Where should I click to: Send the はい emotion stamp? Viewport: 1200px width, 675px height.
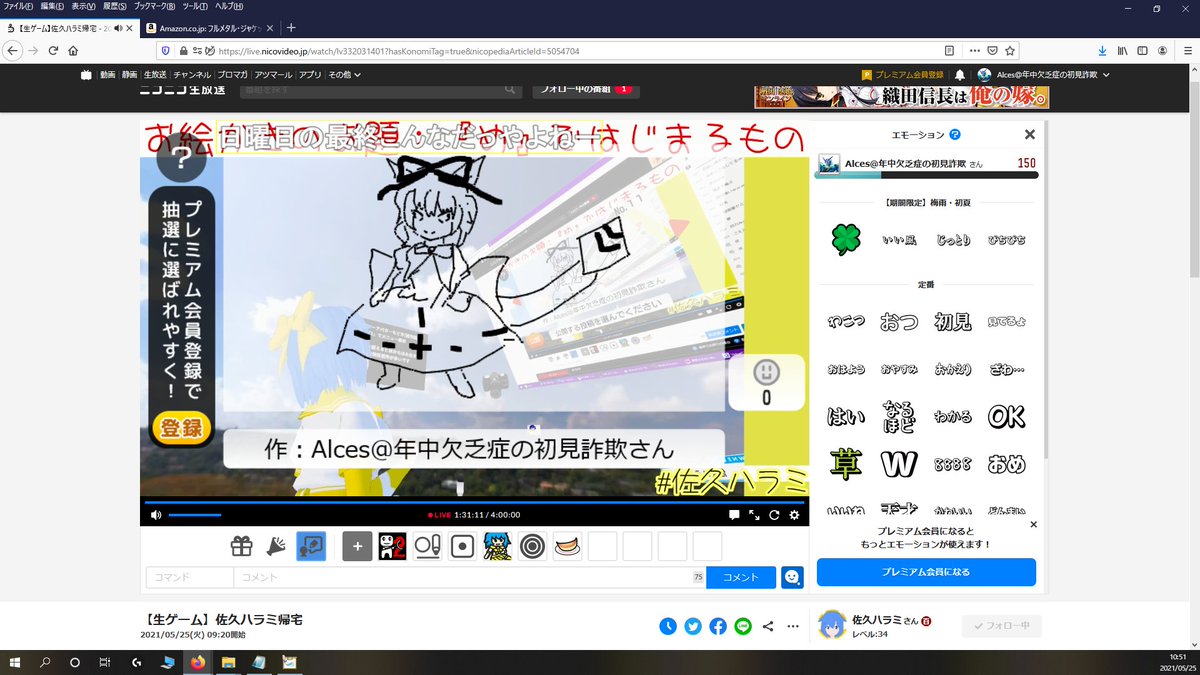pyautogui.click(x=846, y=415)
